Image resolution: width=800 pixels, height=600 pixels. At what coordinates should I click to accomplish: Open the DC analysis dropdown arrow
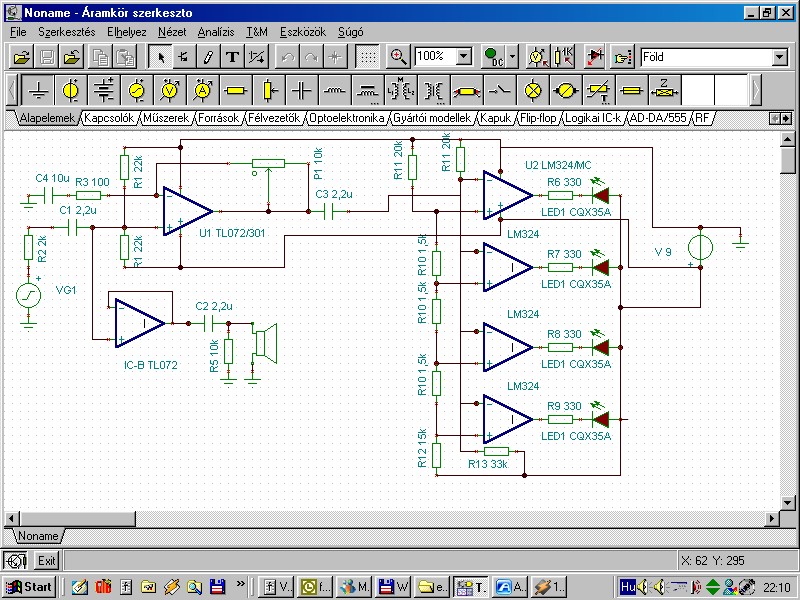tap(512, 57)
